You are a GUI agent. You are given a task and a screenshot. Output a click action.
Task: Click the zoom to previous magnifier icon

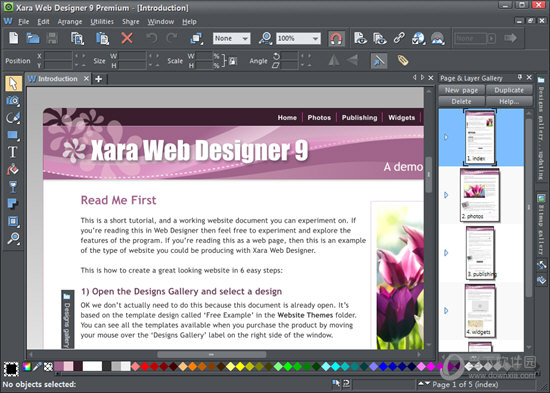click(266, 38)
